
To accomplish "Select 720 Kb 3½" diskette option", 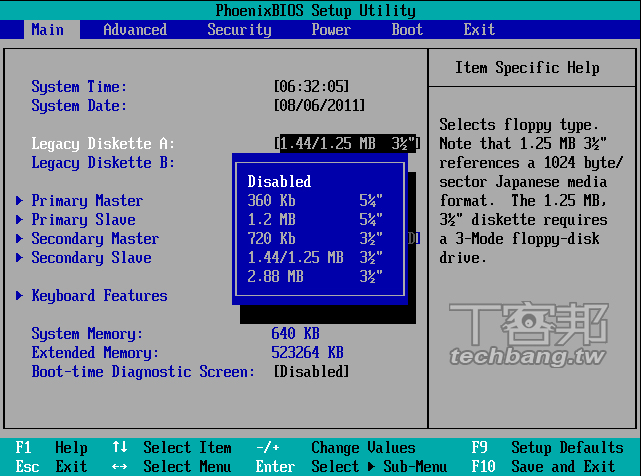I will (314, 239).
